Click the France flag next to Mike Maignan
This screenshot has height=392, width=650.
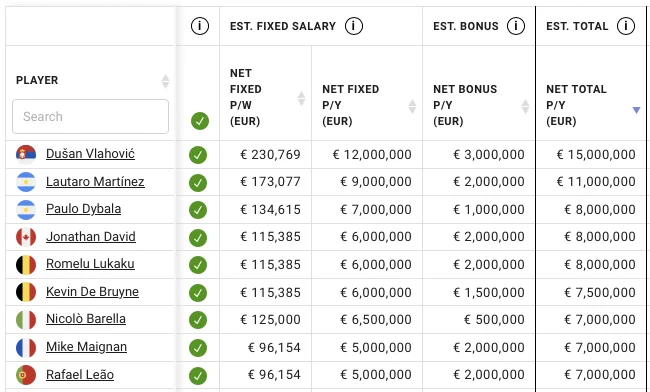pos(26,348)
